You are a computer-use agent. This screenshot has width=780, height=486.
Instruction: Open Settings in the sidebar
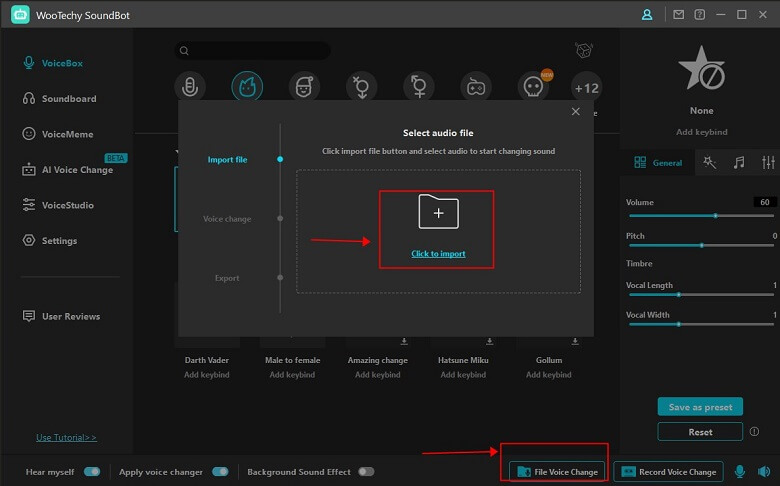(50, 240)
